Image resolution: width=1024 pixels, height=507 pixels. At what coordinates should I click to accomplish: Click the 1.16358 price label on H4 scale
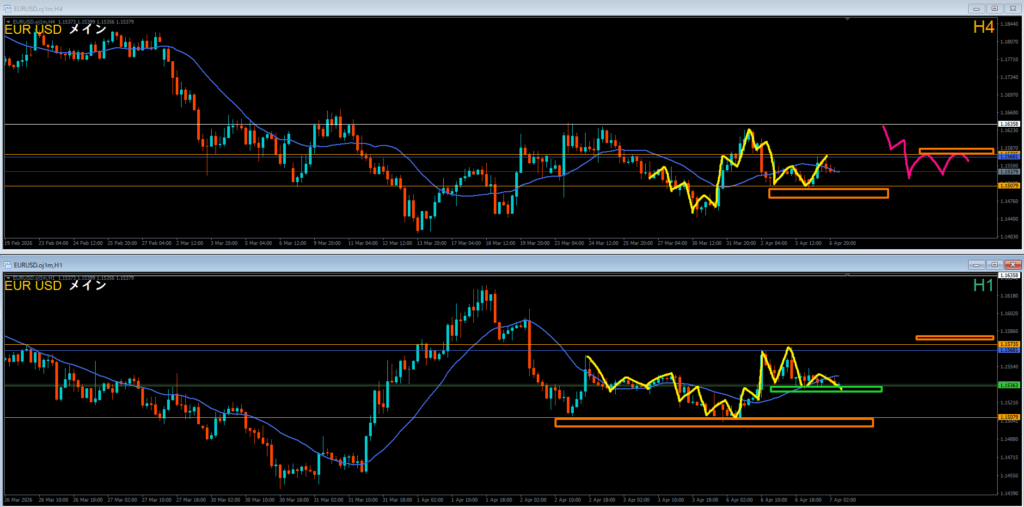pyautogui.click(x=1008, y=125)
